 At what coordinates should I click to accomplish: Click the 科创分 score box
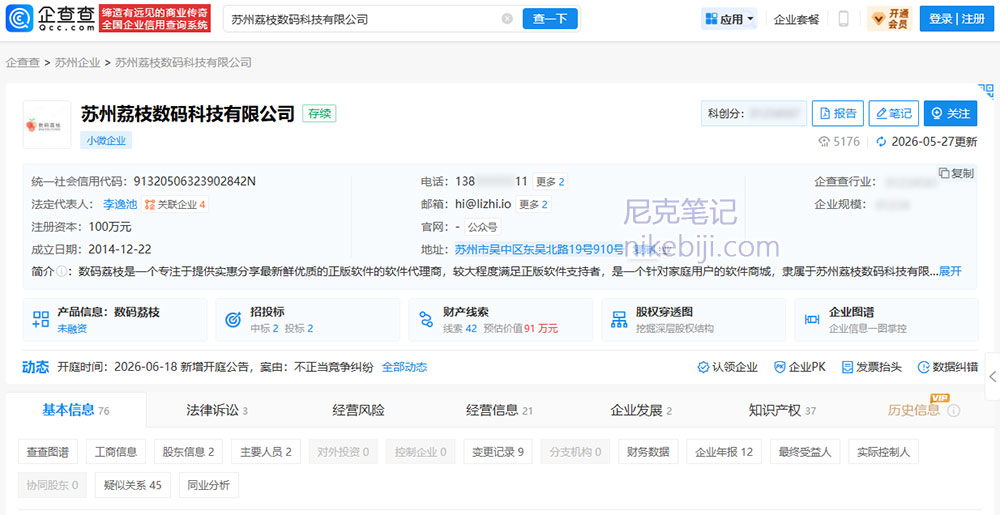[x=754, y=113]
